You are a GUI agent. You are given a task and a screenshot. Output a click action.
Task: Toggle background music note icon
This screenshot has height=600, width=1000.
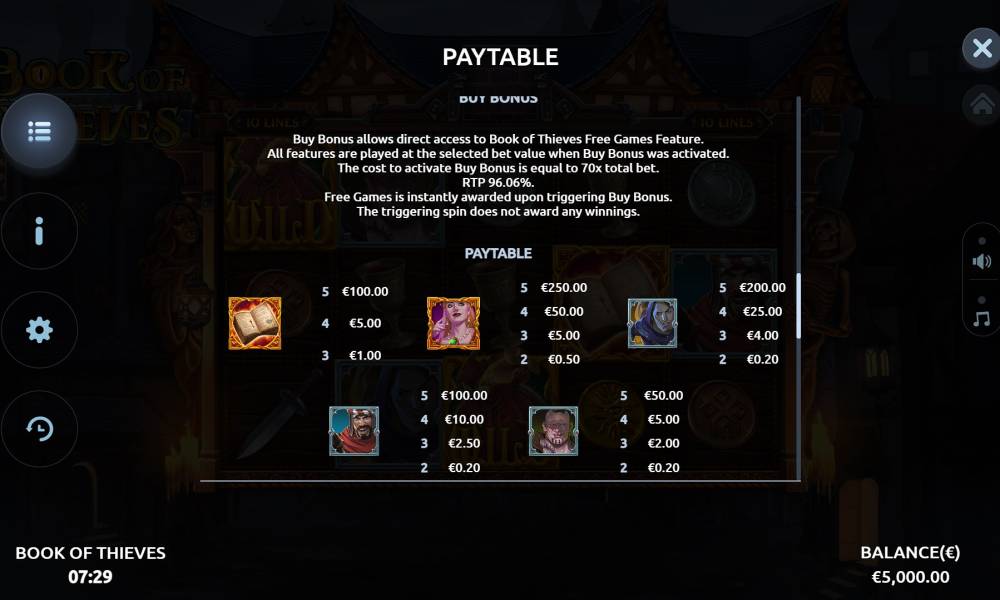pos(982,319)
